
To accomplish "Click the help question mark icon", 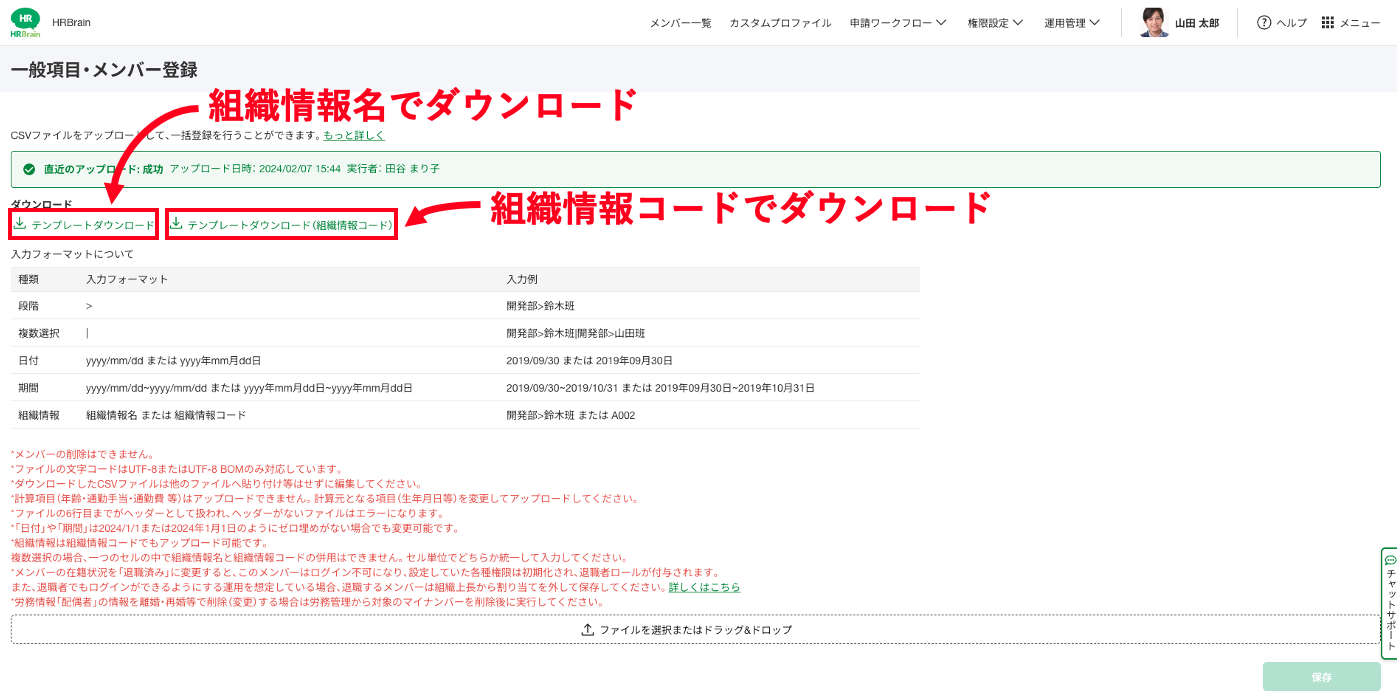I will pyautogui.click(x=1264, y=23).
